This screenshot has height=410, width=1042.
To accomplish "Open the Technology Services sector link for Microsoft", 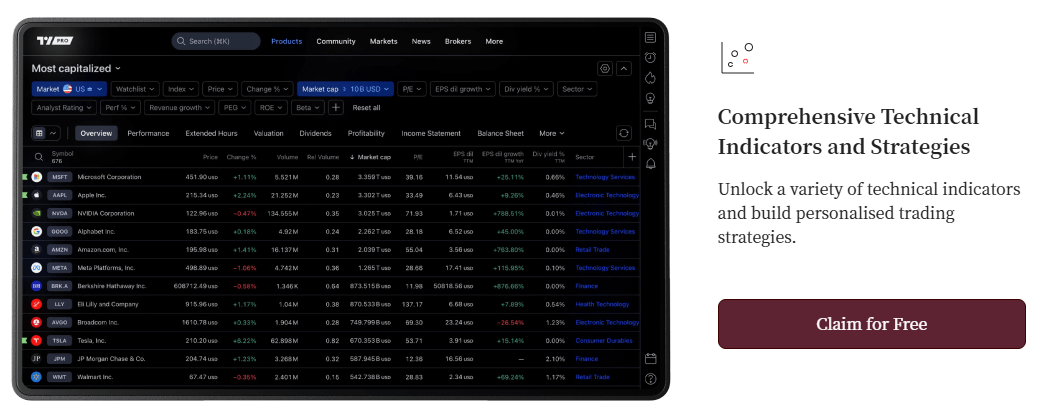I will tap(605, 177).
